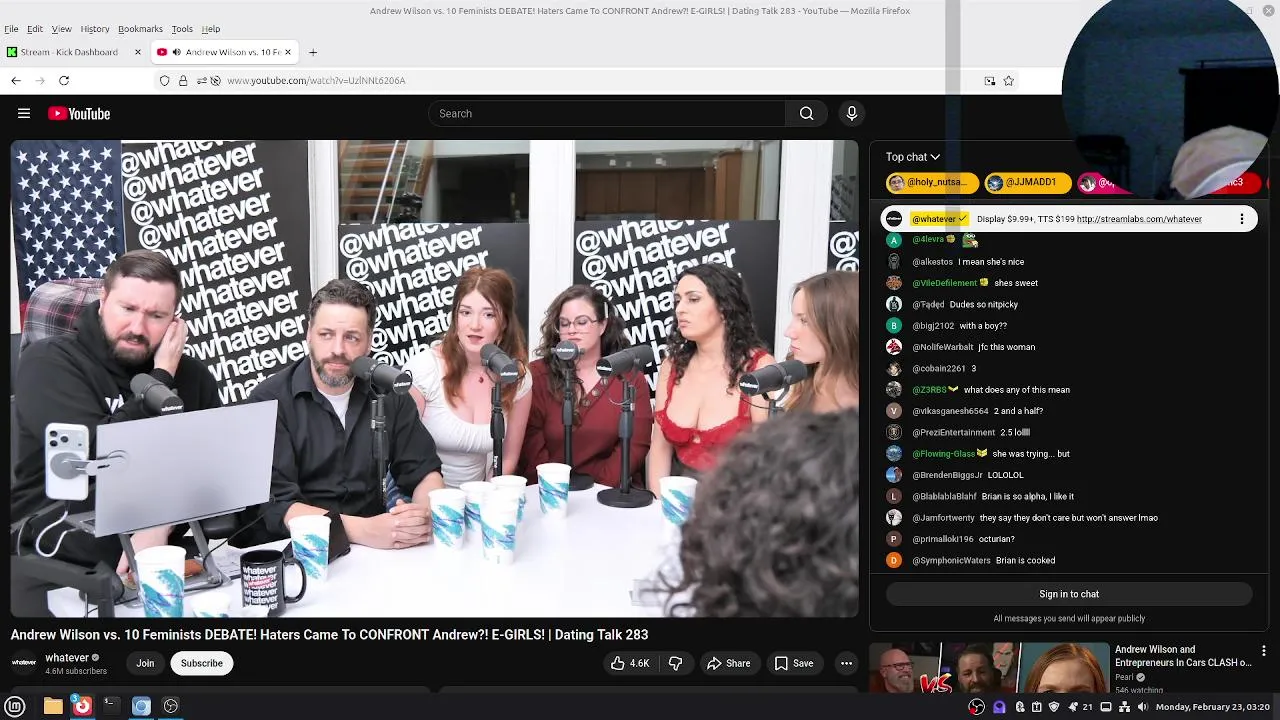Open the terminal from the taskbar

point(111,706)
